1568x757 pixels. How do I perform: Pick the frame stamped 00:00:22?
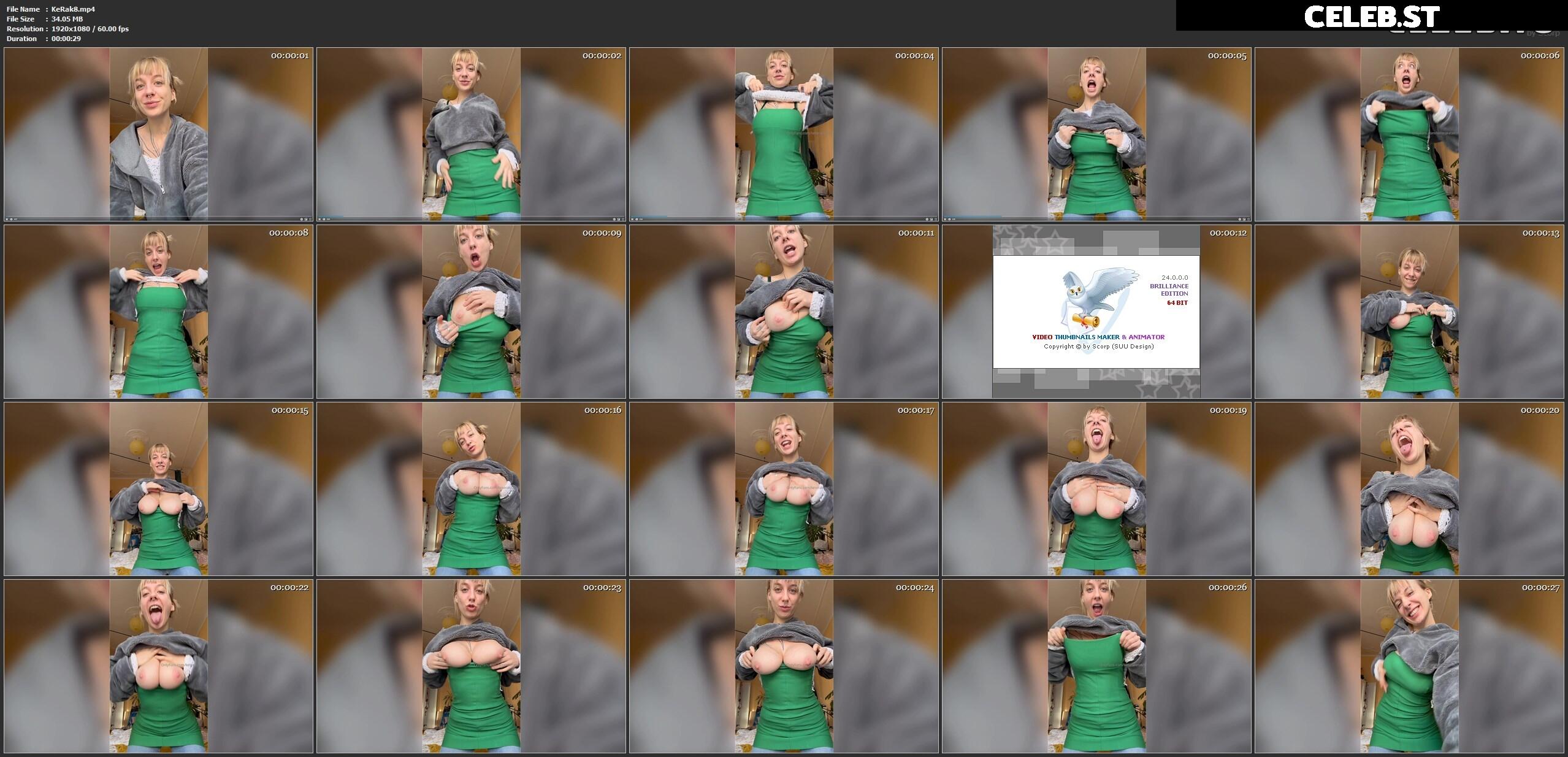pos(158,666)
